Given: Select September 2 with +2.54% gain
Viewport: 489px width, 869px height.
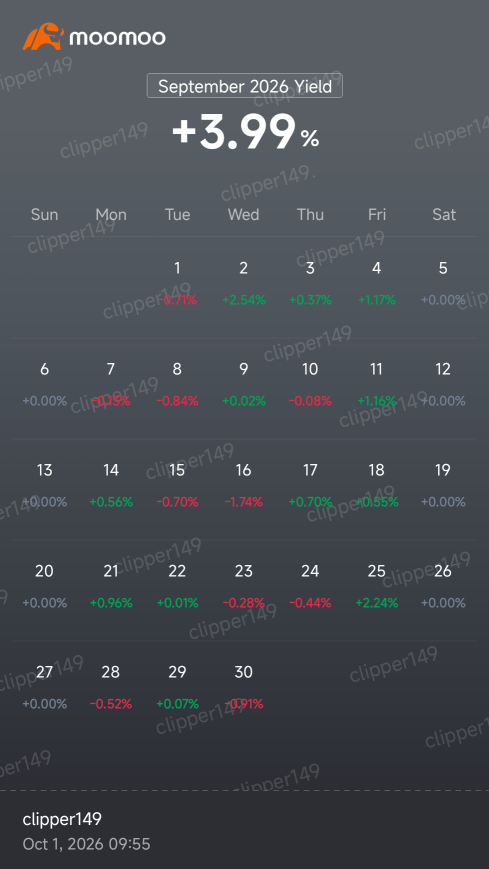Looking at the screenshot, I should click(x=244, y=284).
